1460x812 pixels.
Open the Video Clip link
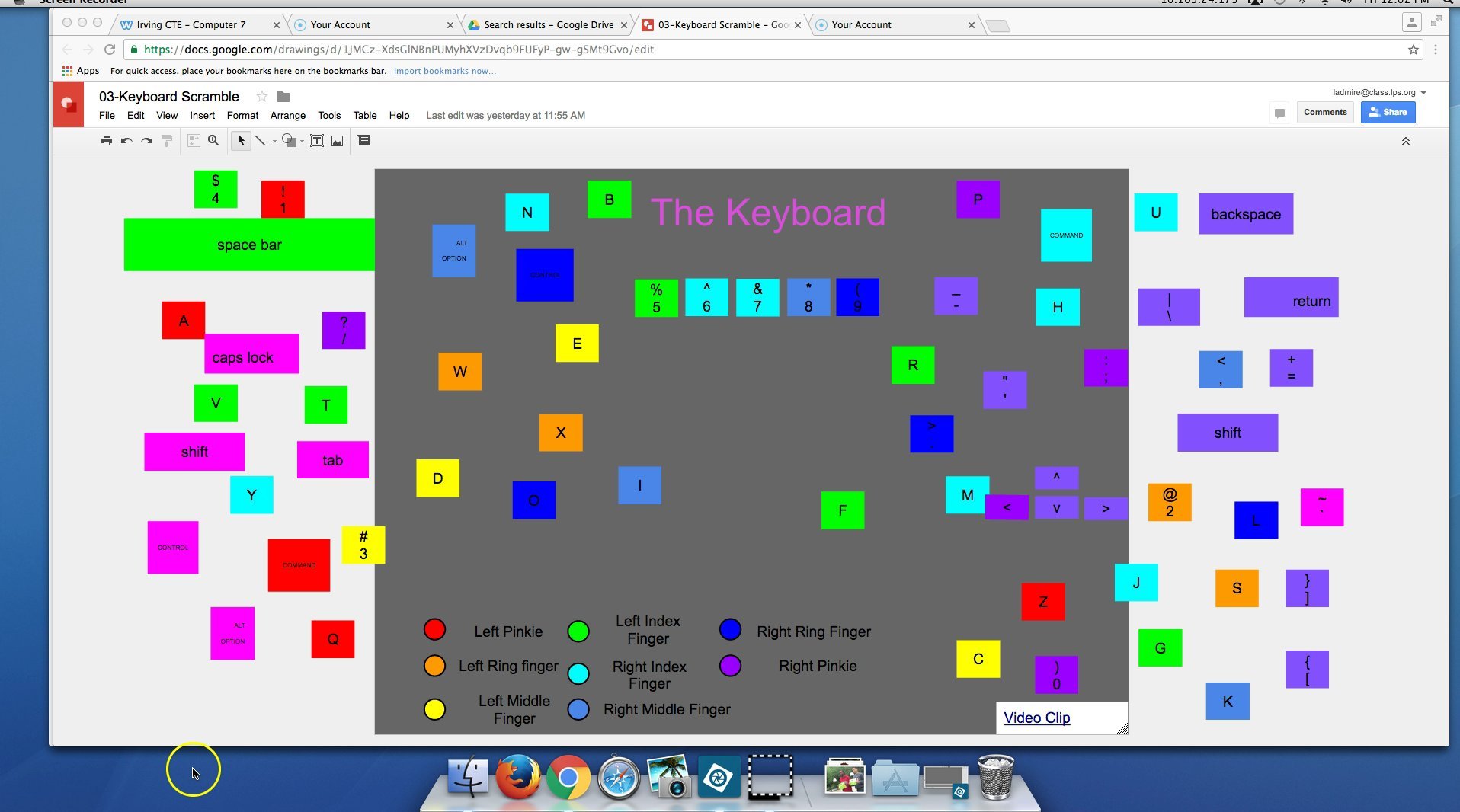click(1036, 718)
